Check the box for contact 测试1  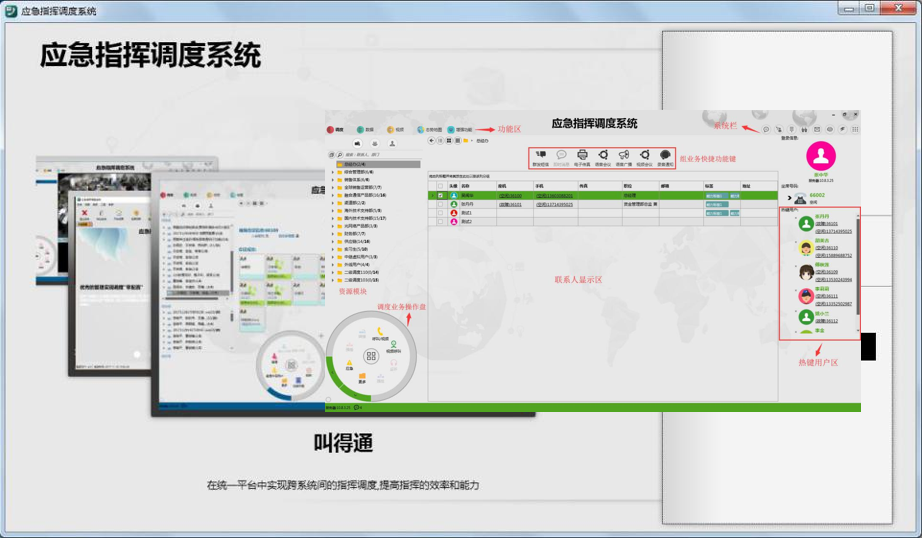pyautogui.click(x=440, y=213)
